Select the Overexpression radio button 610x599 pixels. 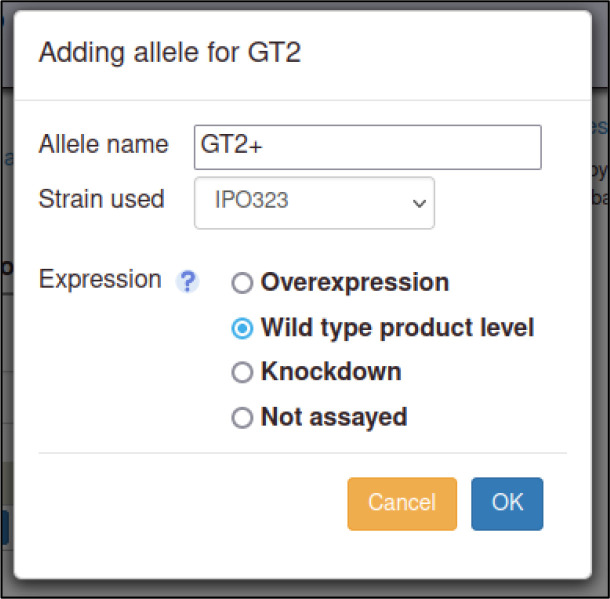[x=242, y=282]
